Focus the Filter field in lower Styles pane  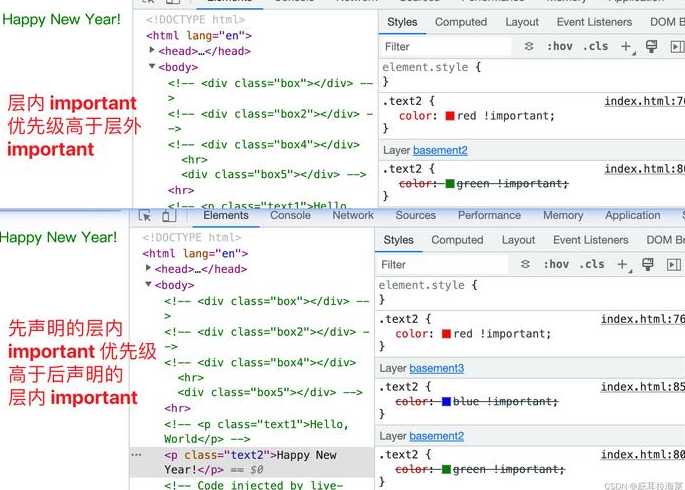(442, 264)
